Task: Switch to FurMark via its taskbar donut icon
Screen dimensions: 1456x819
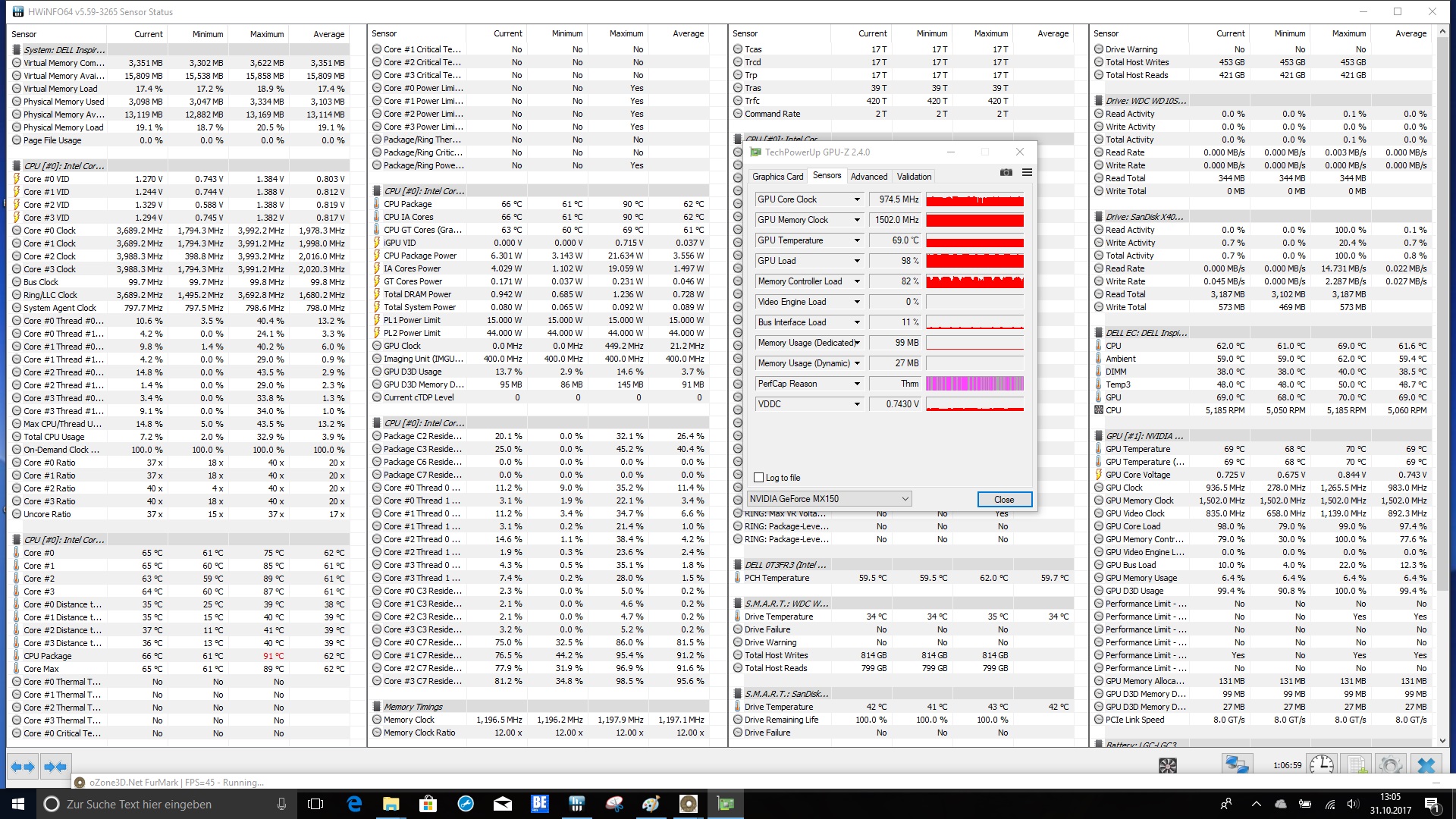Action: click(x=689, y=804)
